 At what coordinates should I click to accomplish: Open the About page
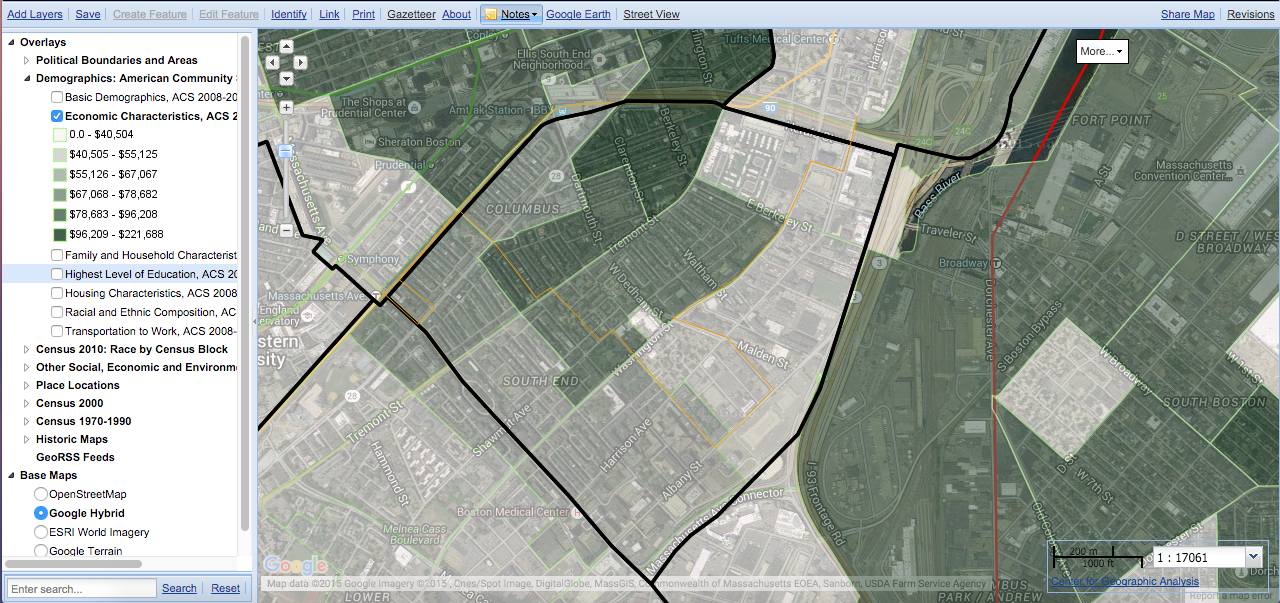456,15
